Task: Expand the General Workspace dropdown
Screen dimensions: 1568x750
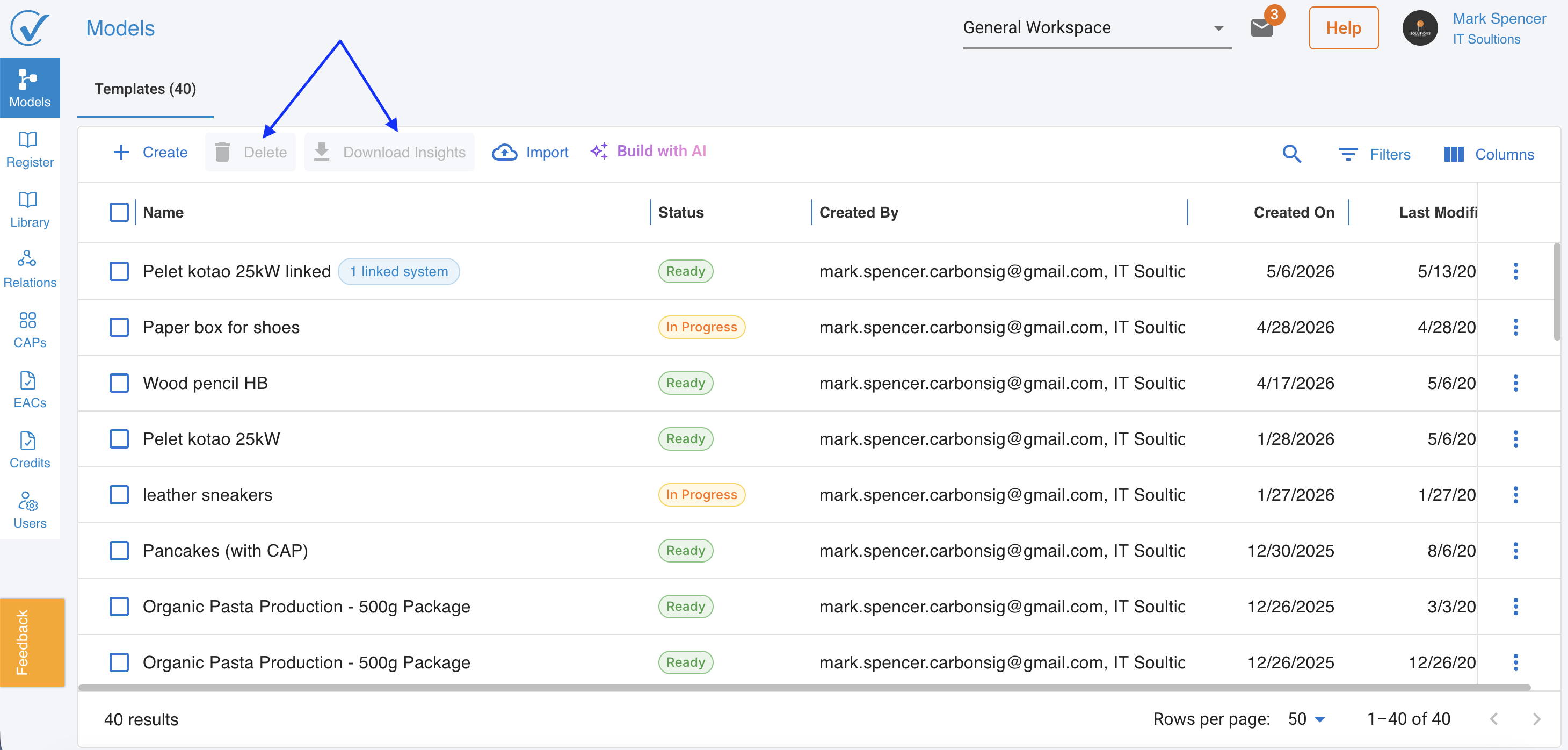Action: pyautogui.click(x=1097, y=28)
